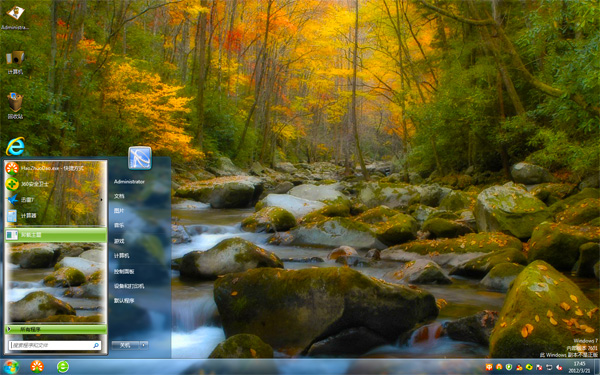
Task: Open the 回收站 recycle bin on desktop
Action: click(15, 106)
